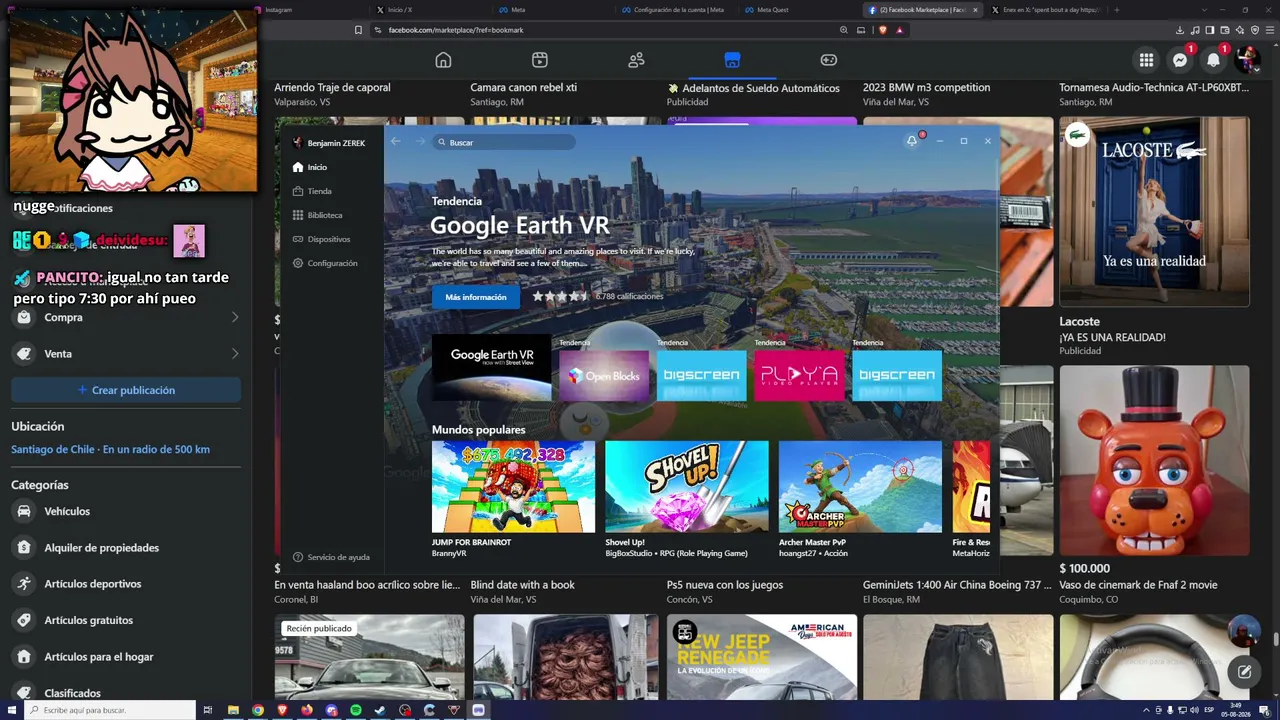The image size is (1280, 720).
Task: Open Alquiler de propiedades category
Action: [126, 548]
